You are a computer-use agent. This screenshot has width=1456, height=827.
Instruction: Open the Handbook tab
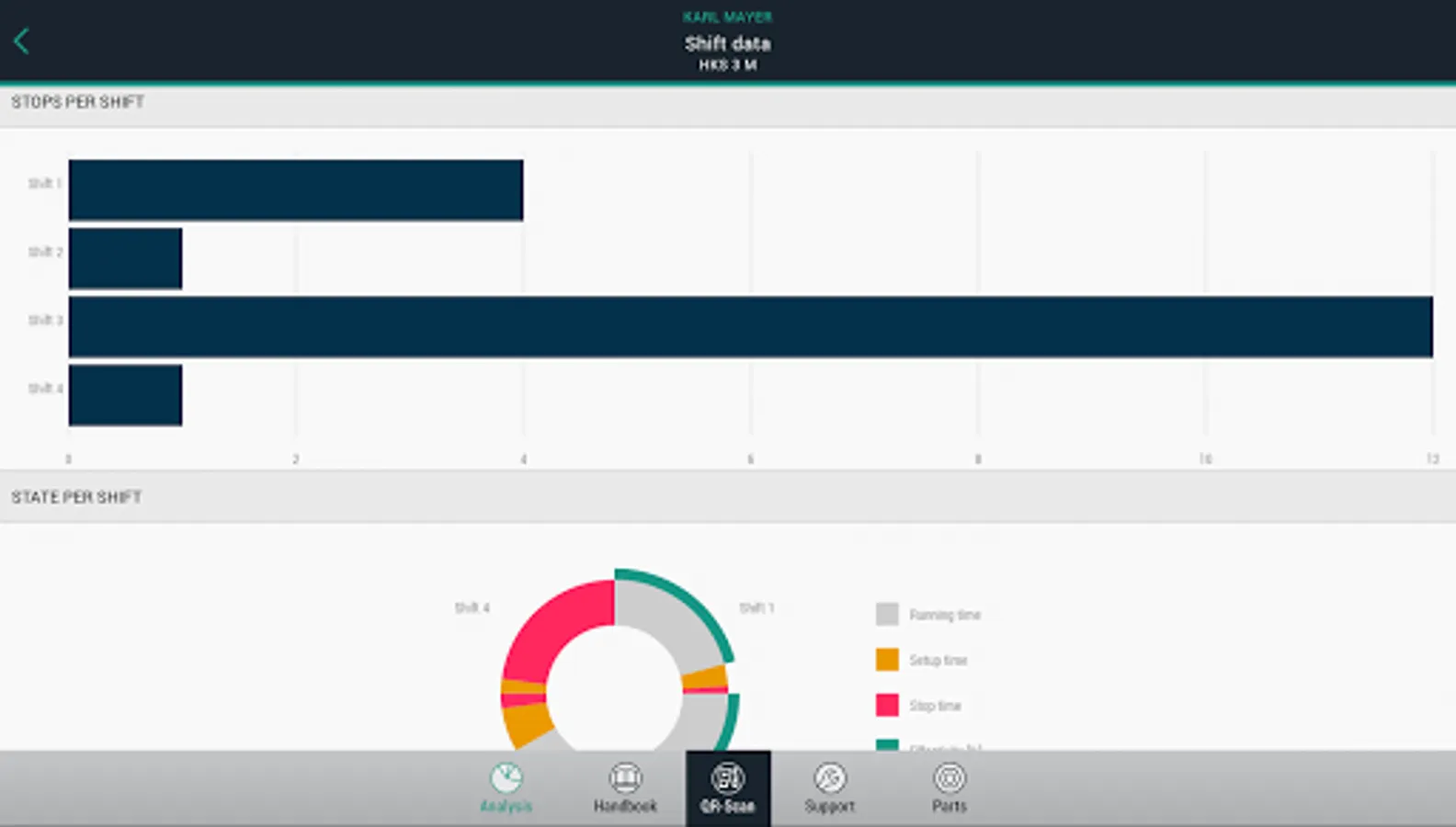(x=625, y=788)
